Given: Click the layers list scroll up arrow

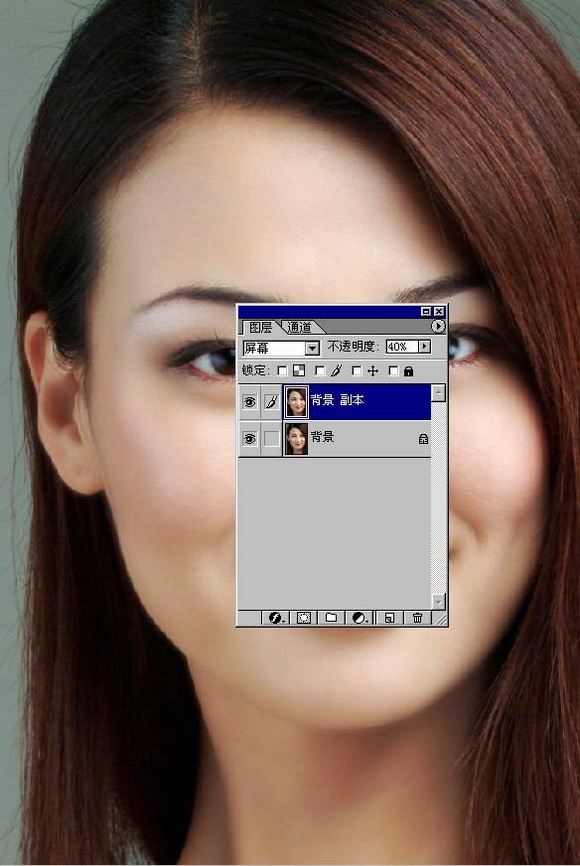Looking at the screenshot, I should coord(438,392).
